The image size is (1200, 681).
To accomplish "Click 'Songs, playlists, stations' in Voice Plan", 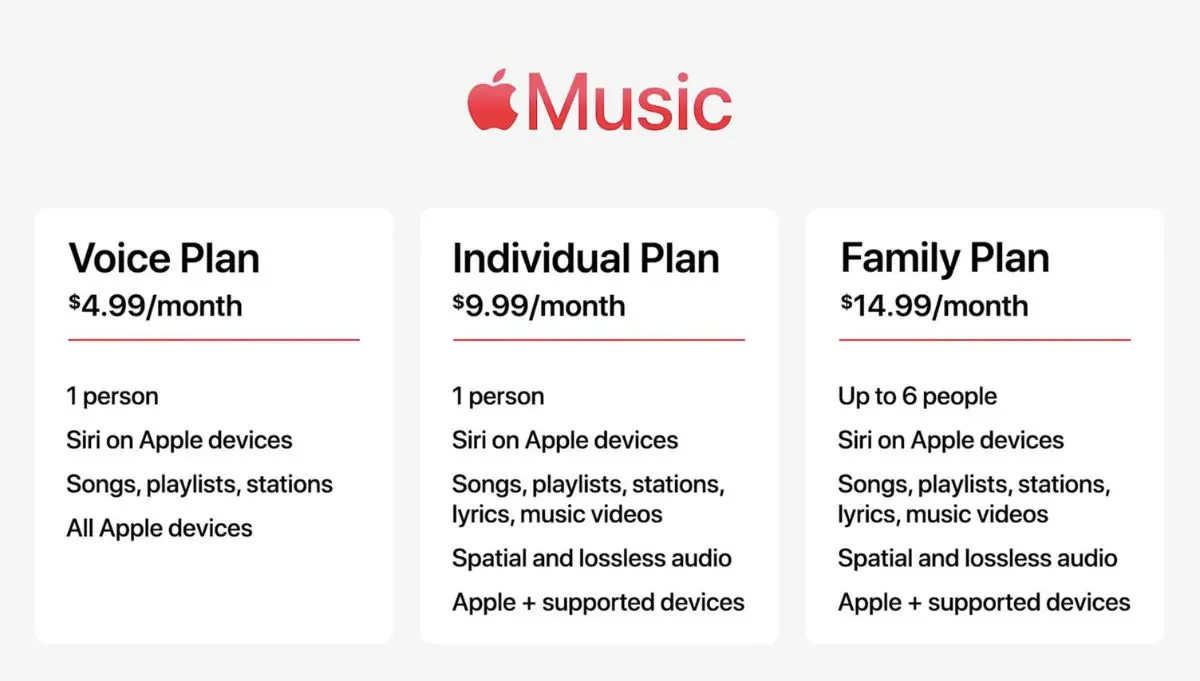I will [199, 484].
